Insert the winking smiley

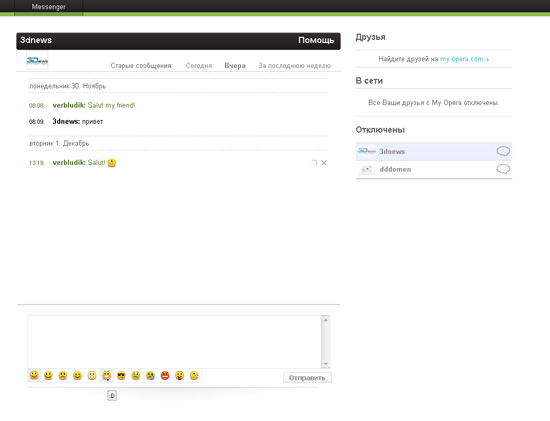(x=77, y=376)
